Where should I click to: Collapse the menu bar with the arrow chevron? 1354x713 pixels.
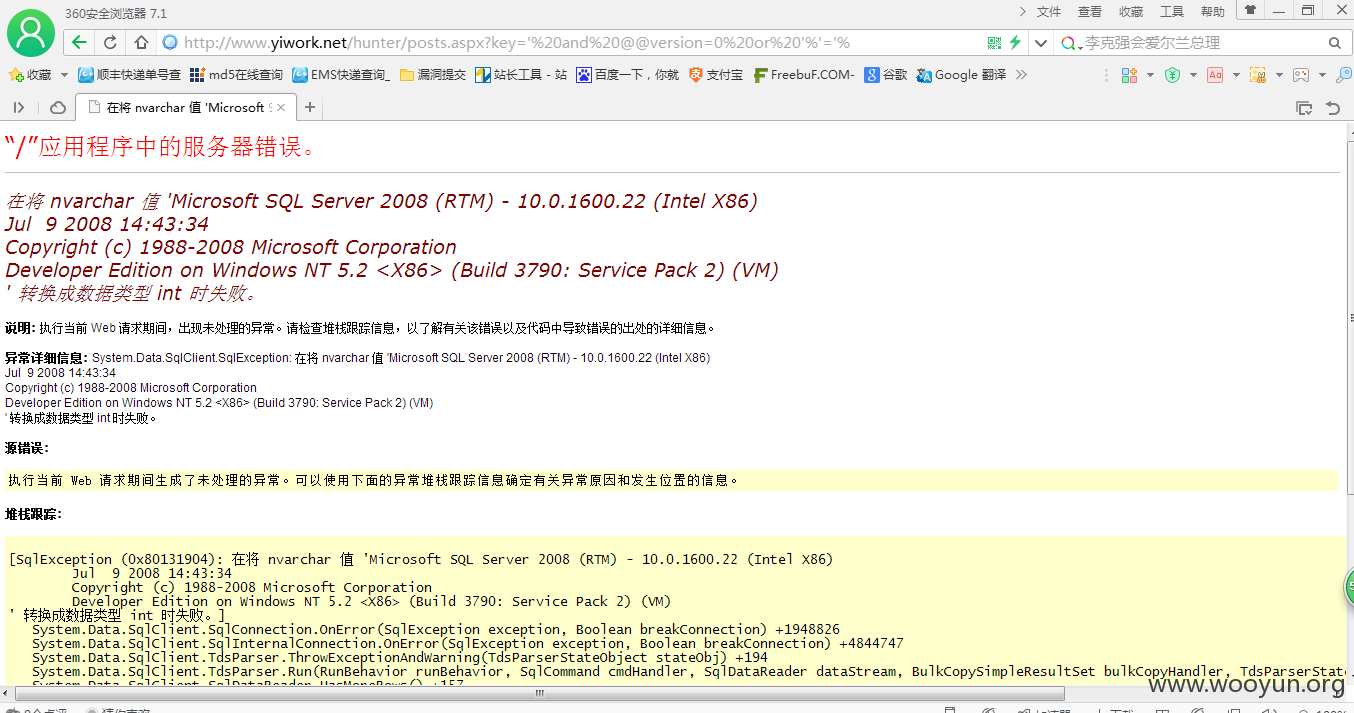click(x=1022, y=11)
